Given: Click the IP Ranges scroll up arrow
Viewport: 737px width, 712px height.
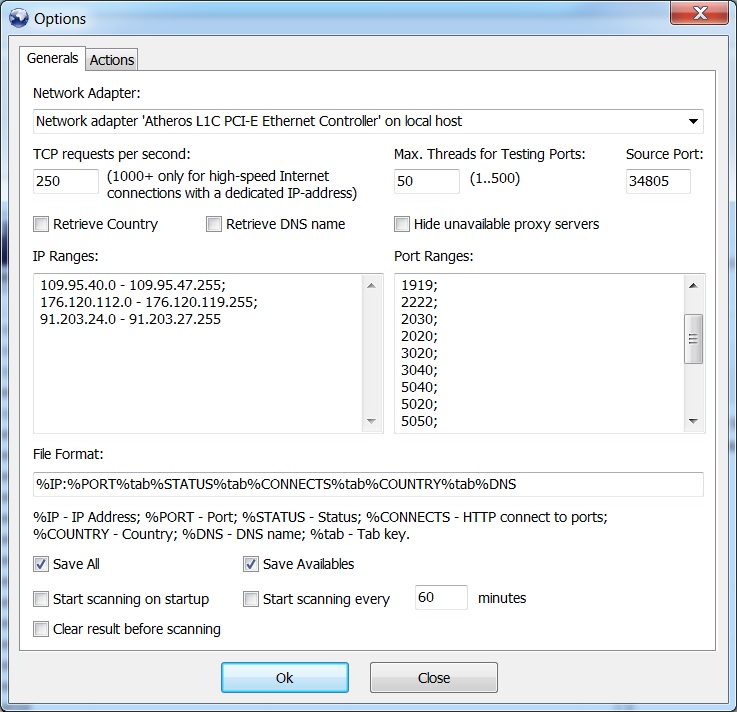Looking at the screenshot, I should pos(371,285).
